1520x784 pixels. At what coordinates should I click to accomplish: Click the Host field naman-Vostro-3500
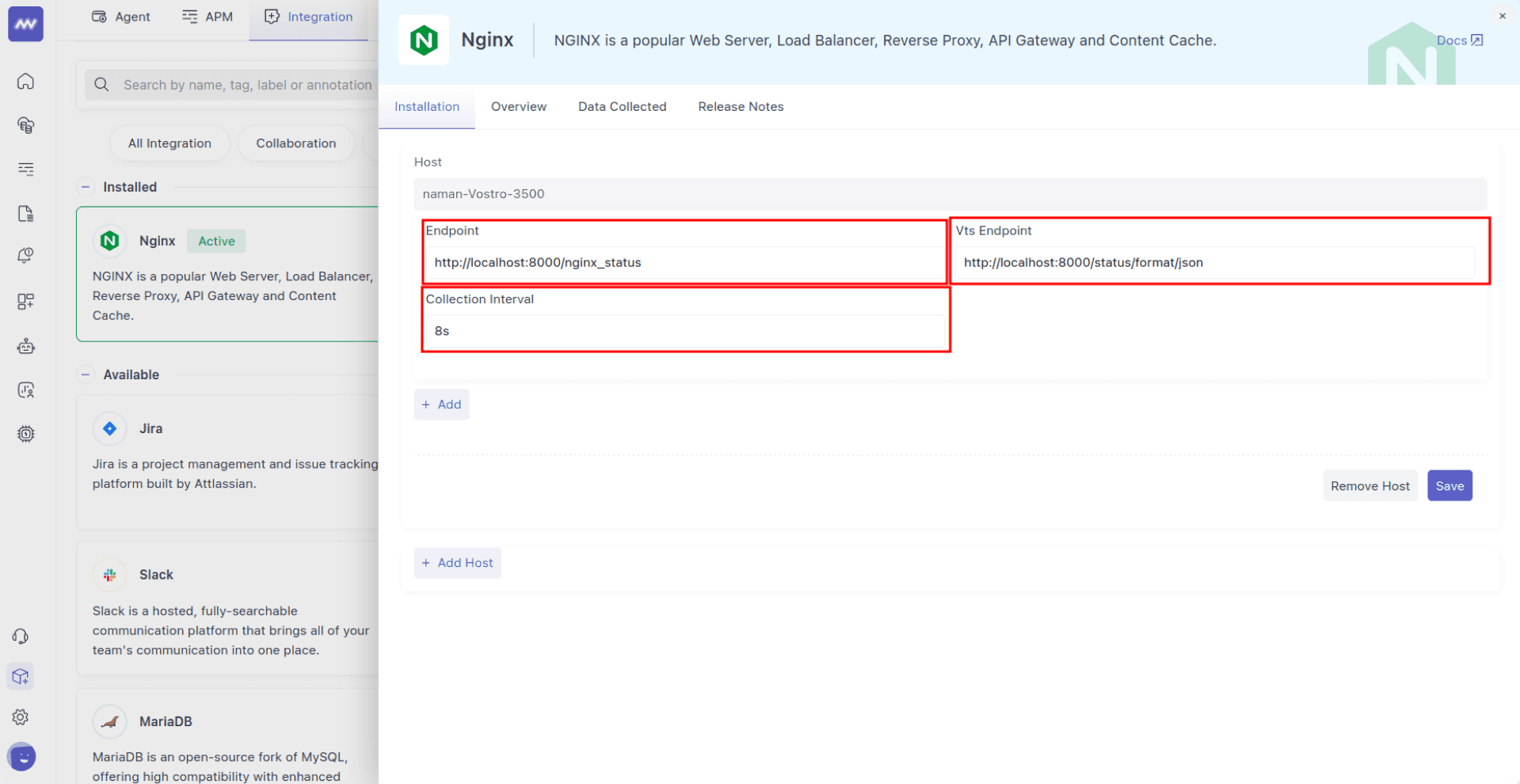(x=950, y=194)
